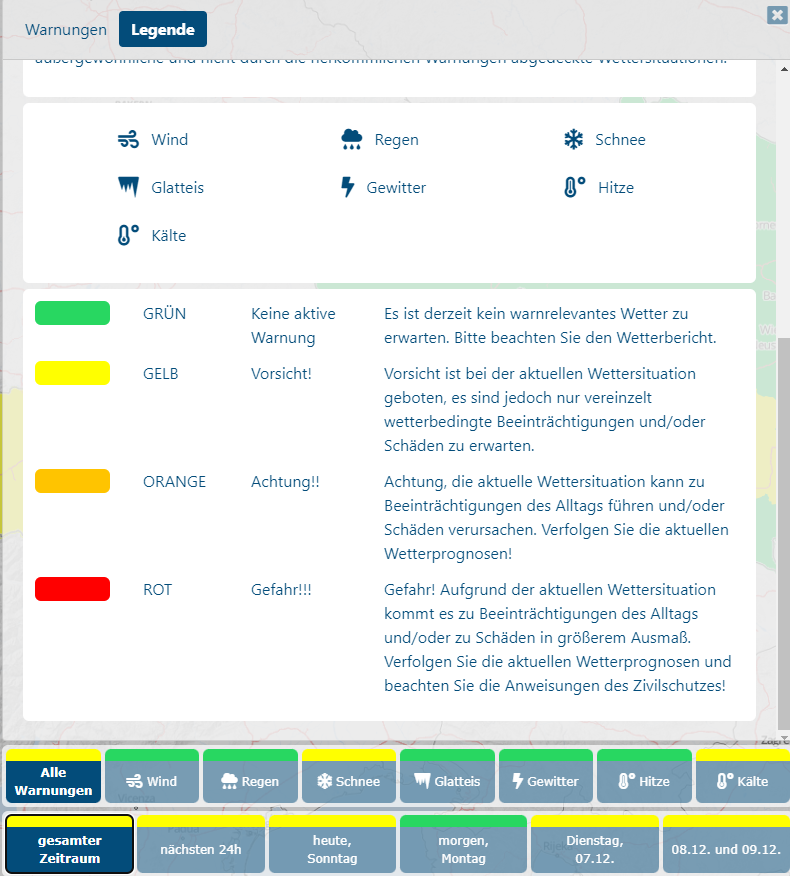
Task: Filter warnings by Gewitter
Action: tap(546, 776)
